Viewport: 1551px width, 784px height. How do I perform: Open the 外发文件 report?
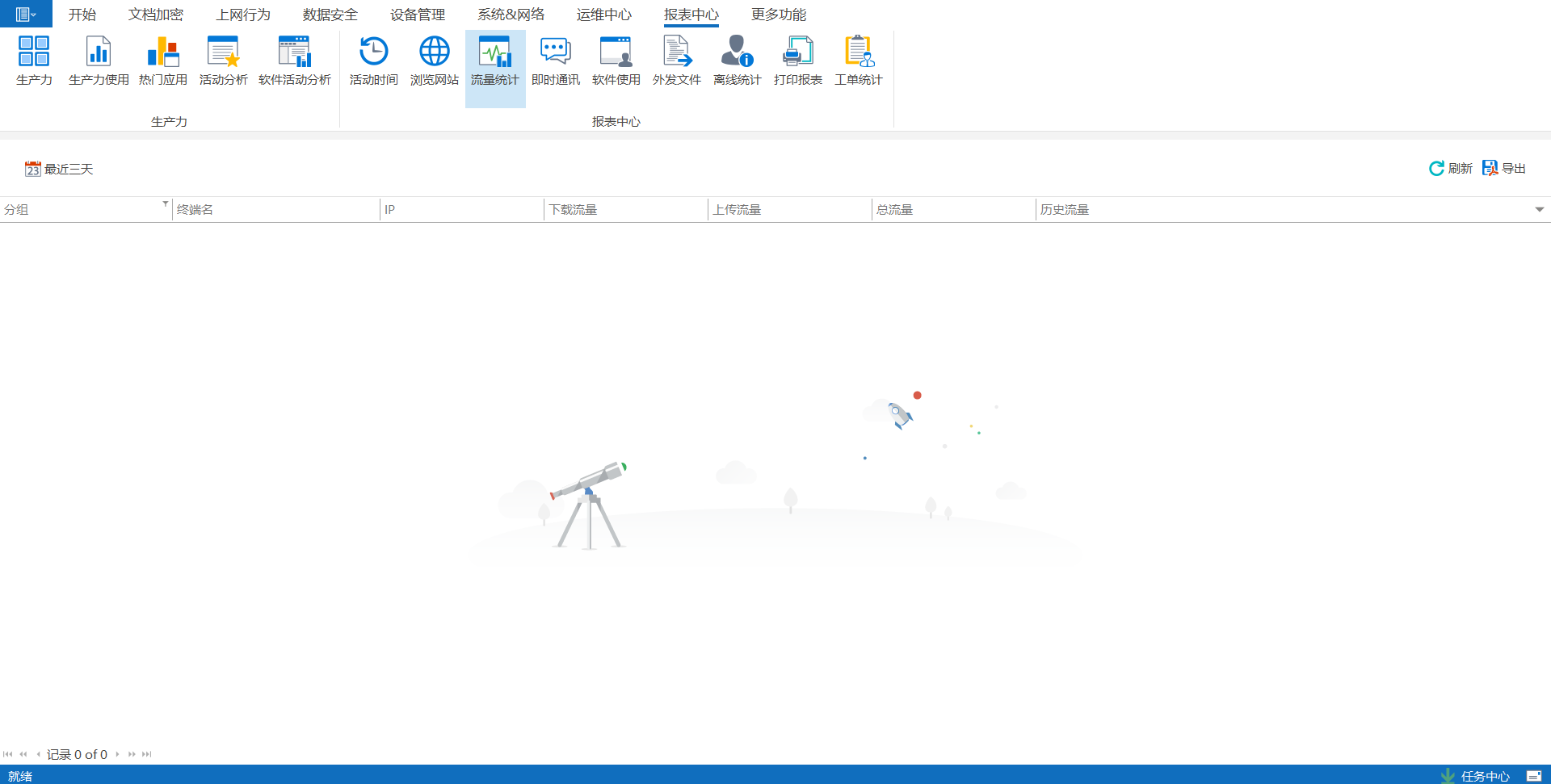pyautogui.click(x=677, y=61)
